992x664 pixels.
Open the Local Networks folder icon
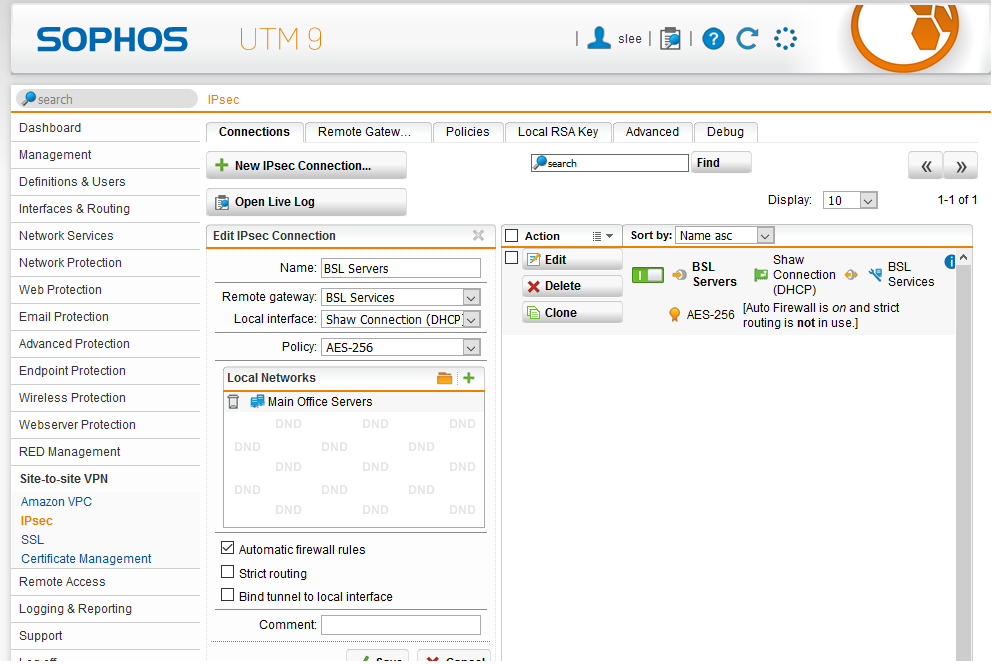point(445,378)
